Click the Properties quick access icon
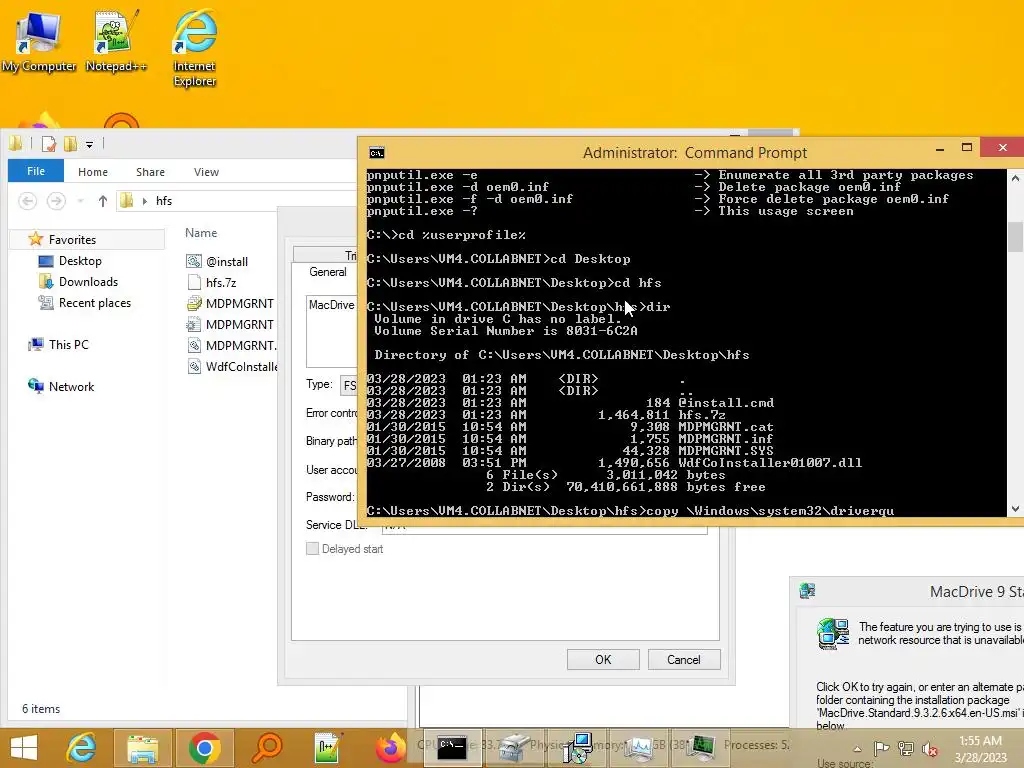1024x768 pixels. [49, 144]
